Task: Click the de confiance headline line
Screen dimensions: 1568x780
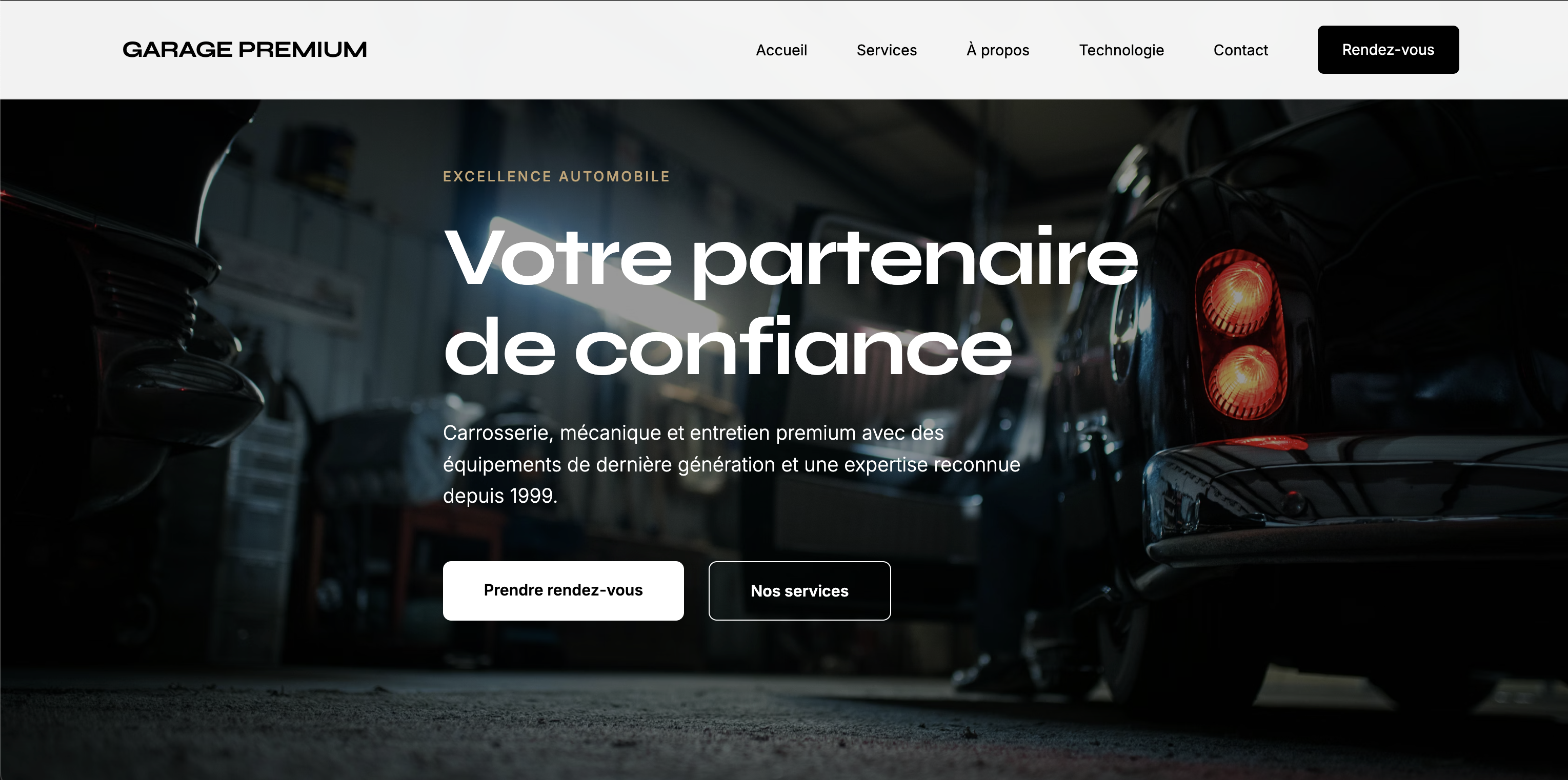Action: [x=728, y=347]
